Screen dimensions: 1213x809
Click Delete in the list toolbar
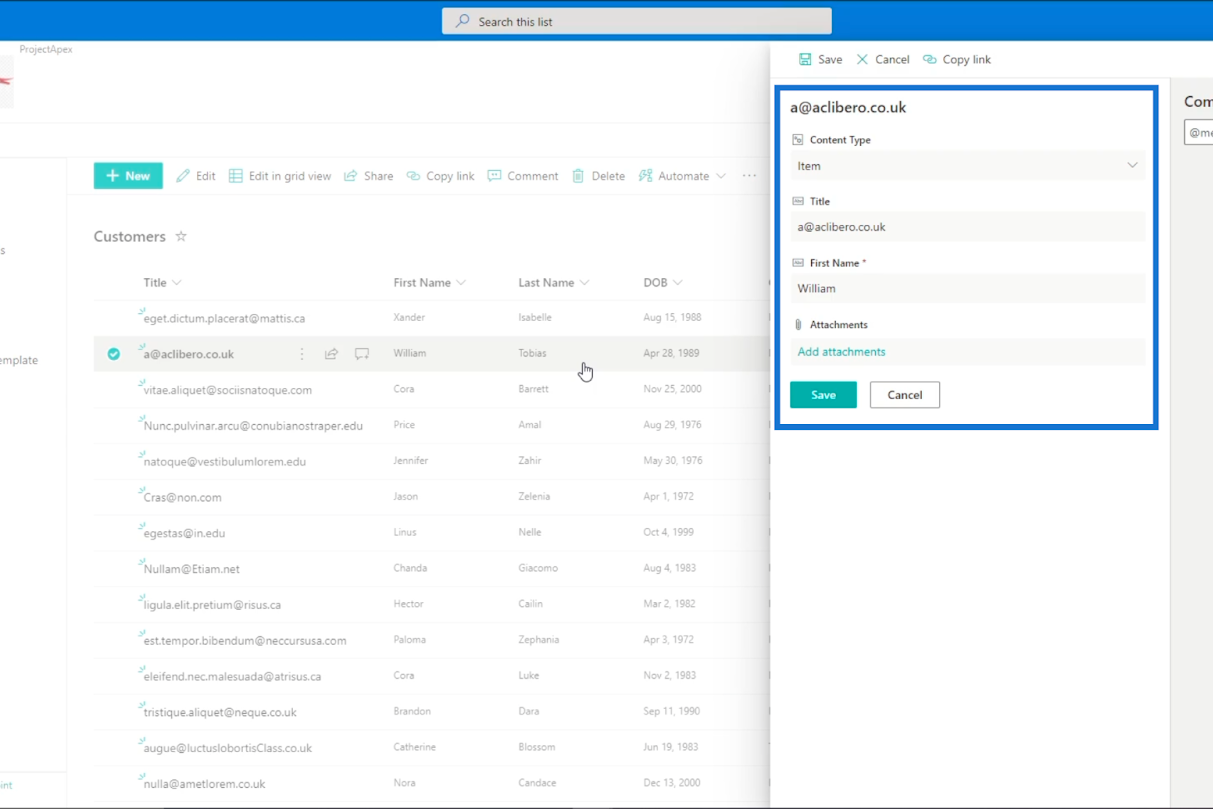tap(598, 176)
